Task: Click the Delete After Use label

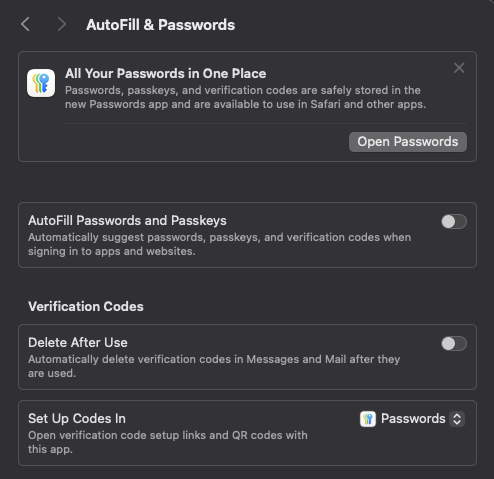Action: click(78, 343)
